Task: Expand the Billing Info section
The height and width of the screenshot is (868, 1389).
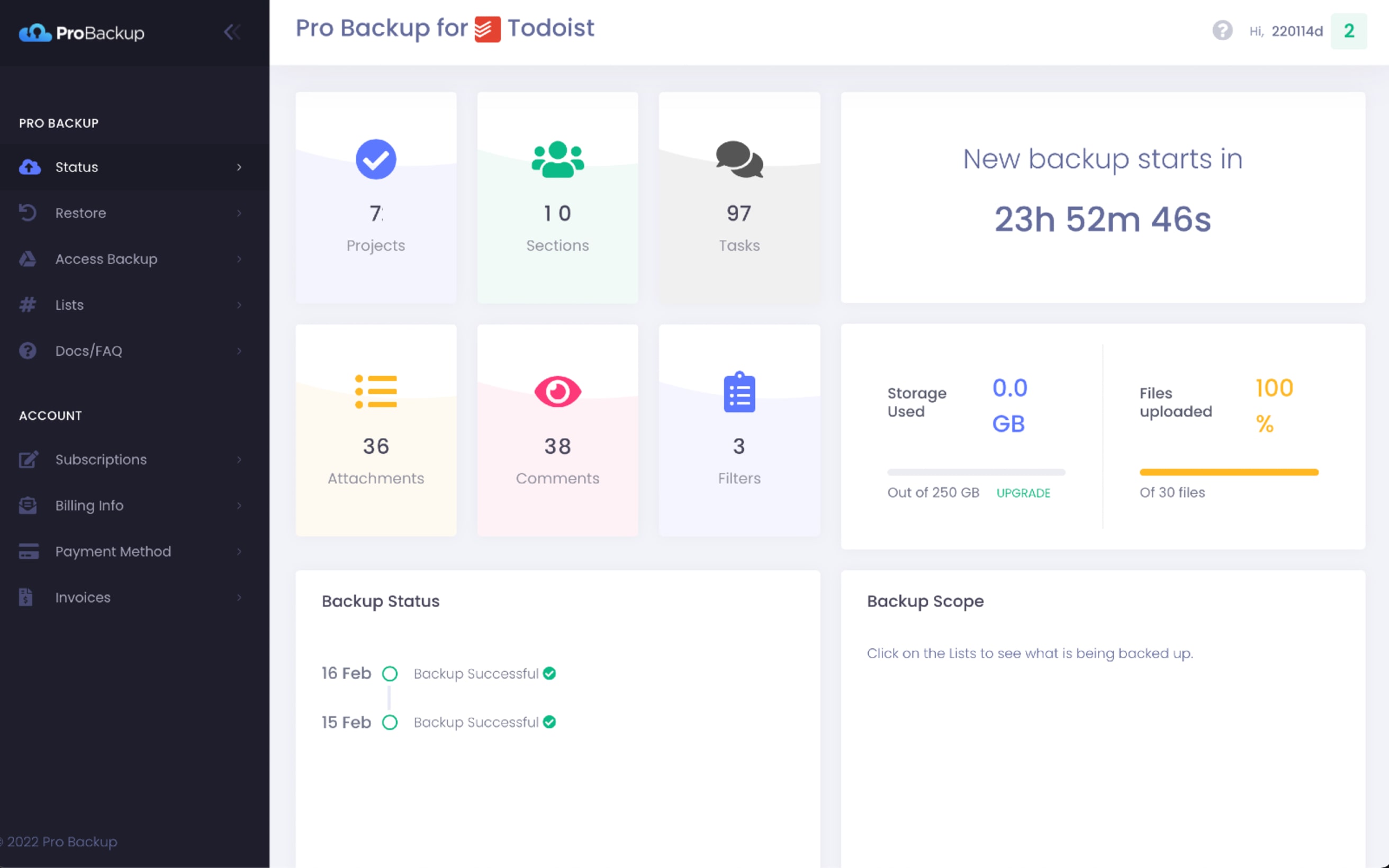Action: (89, 505)
